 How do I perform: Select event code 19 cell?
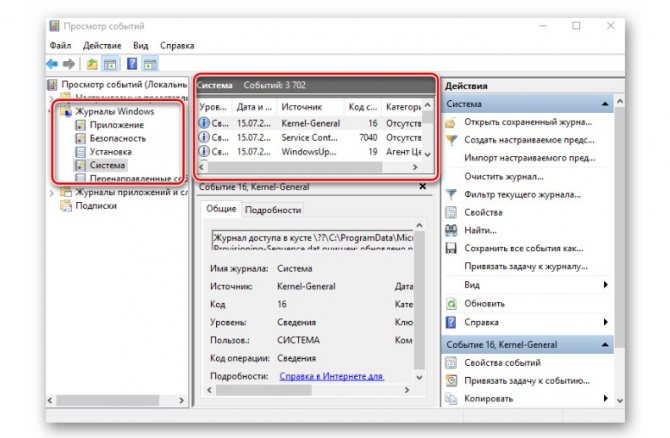373,152
